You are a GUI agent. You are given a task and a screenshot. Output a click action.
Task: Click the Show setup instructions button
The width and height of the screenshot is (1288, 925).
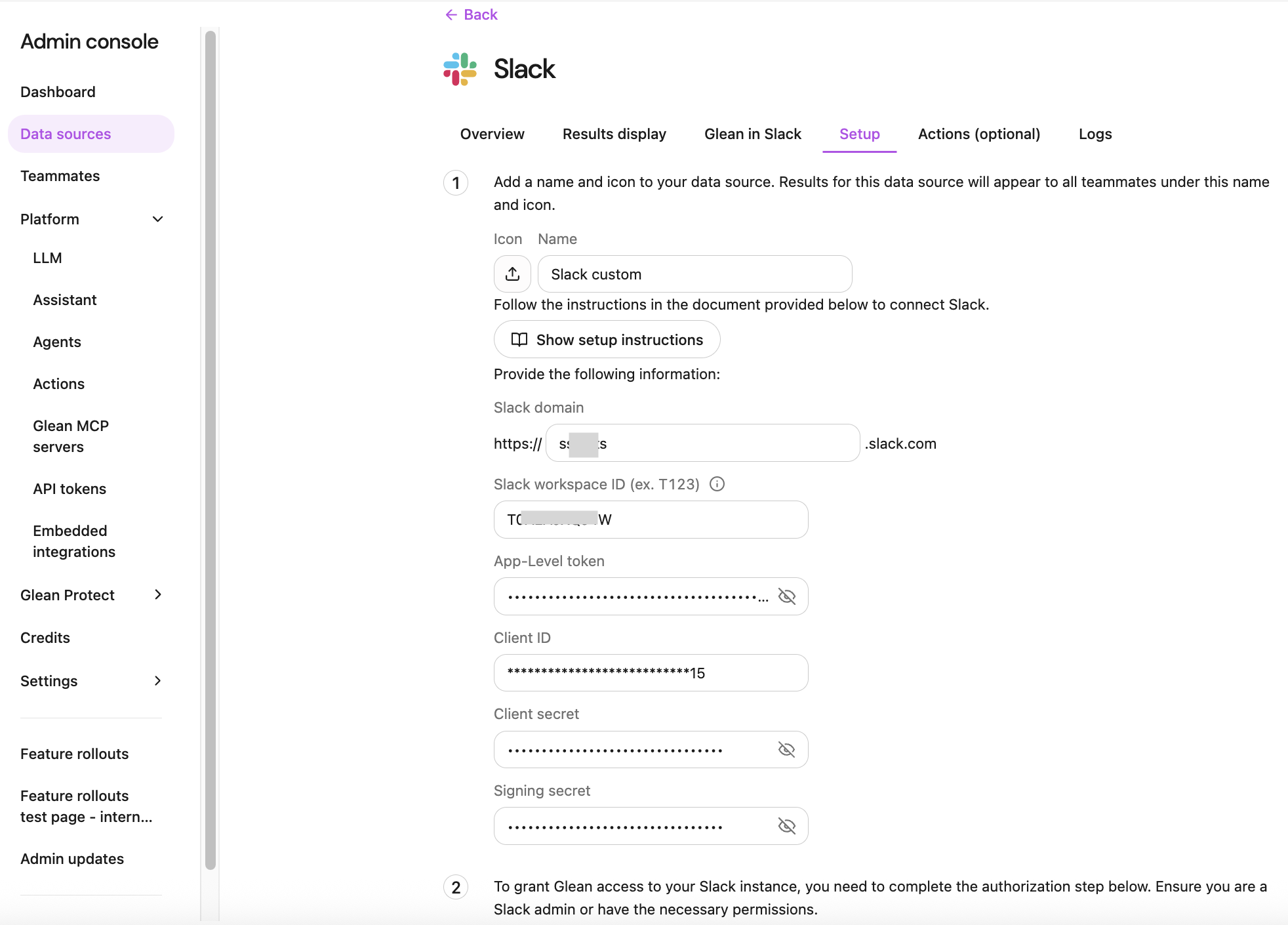point(606,340)
